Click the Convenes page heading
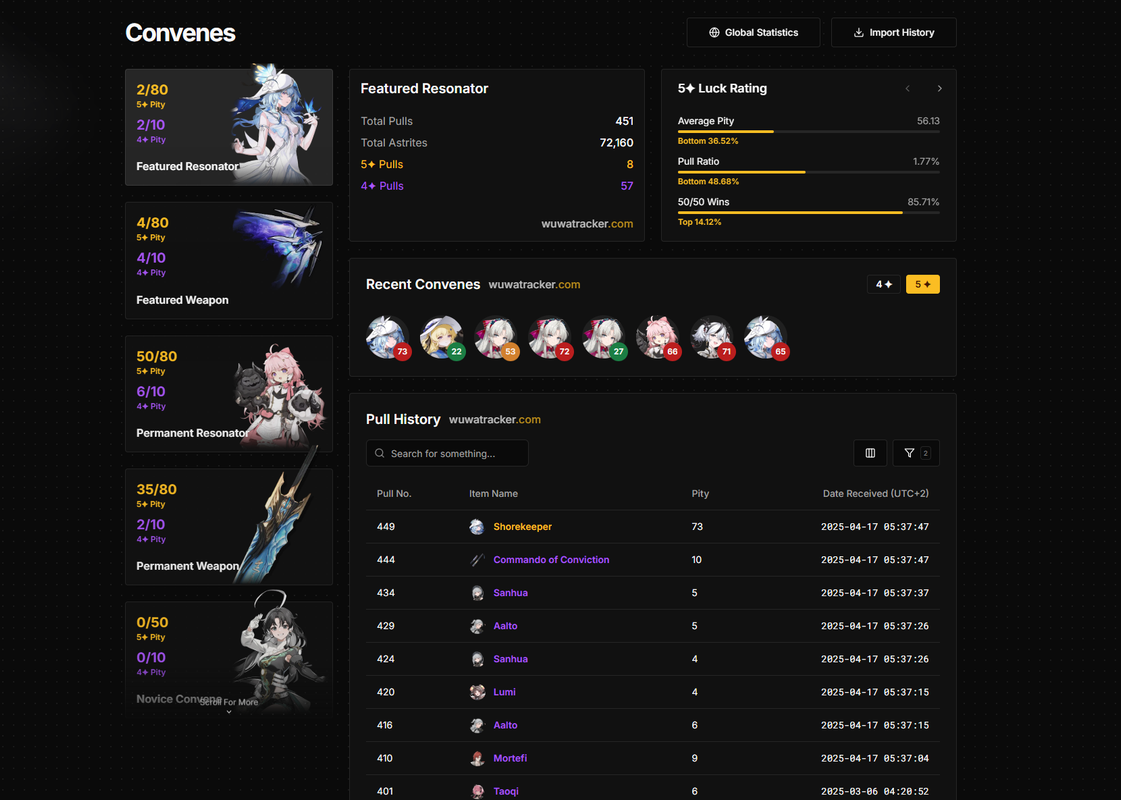This screenshot has width=1121, height=800. 180,33
